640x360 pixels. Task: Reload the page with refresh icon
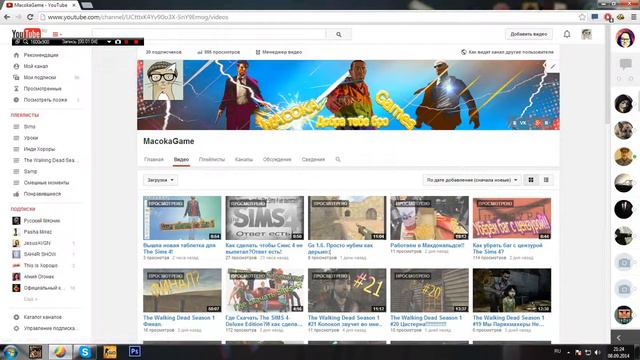click(30, 17)
